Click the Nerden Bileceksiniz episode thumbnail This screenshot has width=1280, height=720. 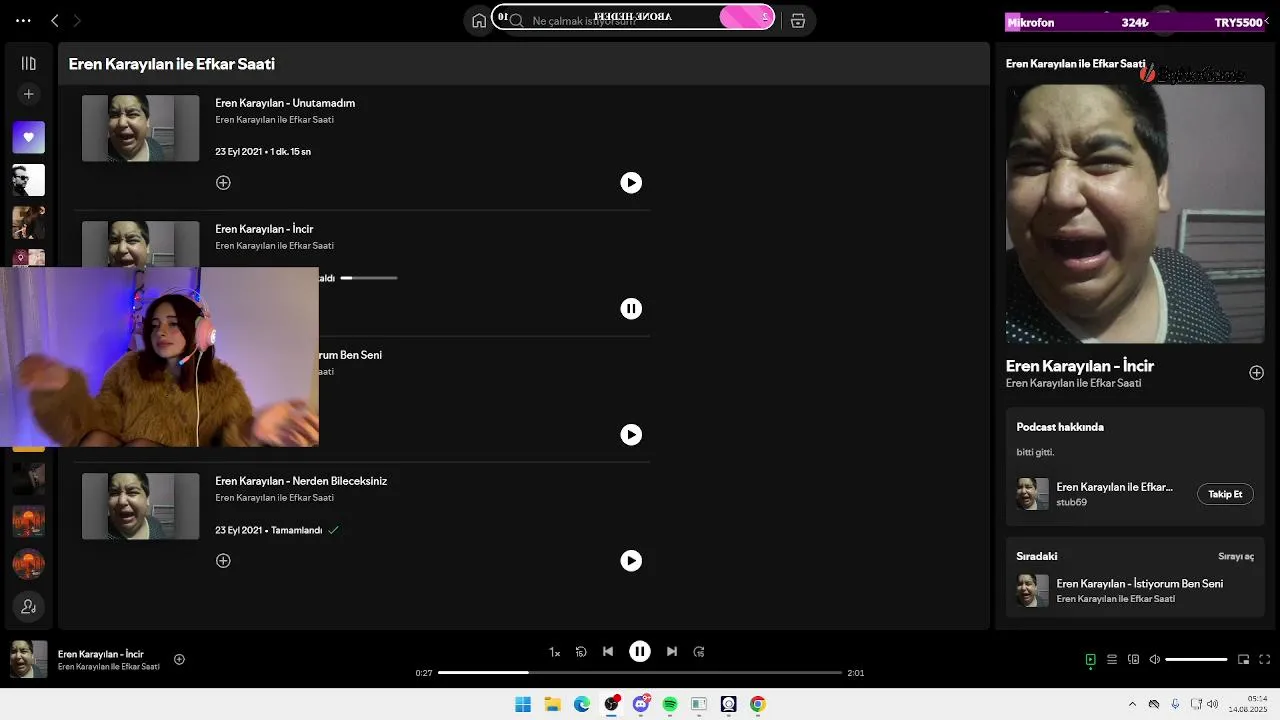click(140, 506)
